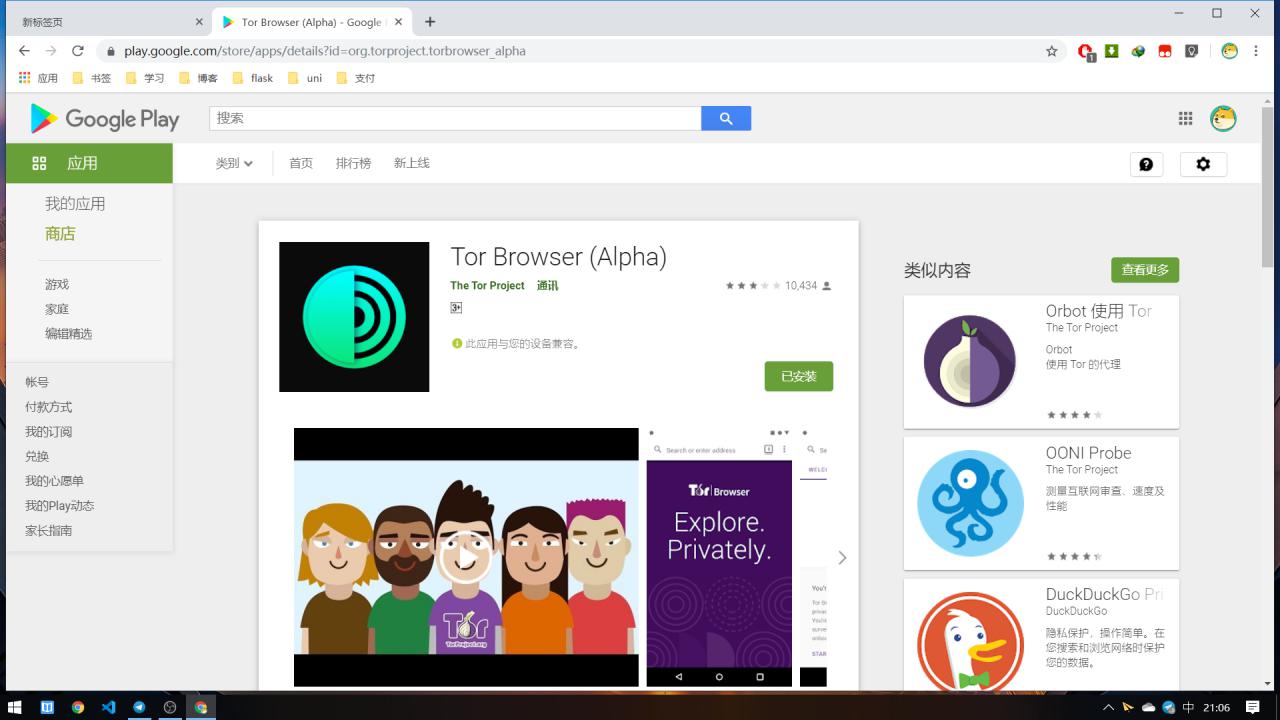
Task: Open 家长指南 in the sidebar
Action: 49,531
